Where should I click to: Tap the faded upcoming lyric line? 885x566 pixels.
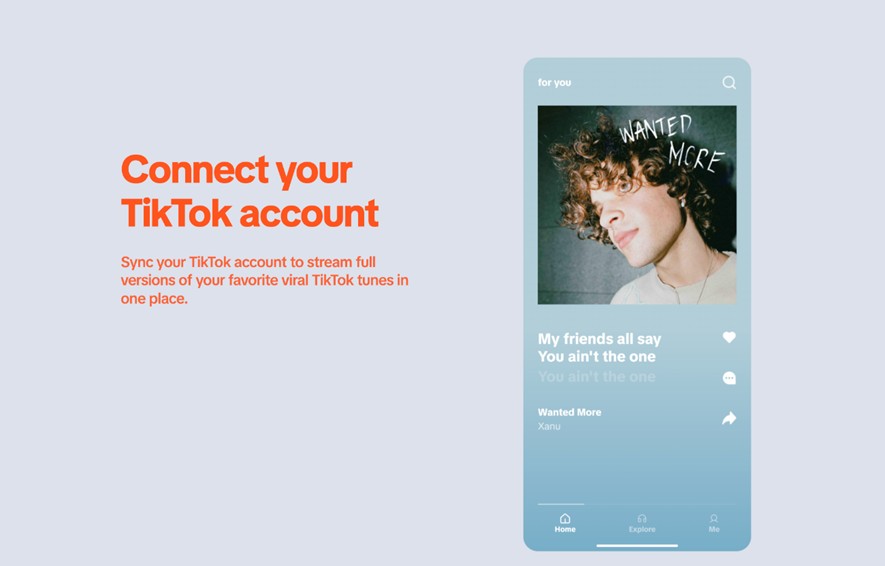tap(597, 376)
